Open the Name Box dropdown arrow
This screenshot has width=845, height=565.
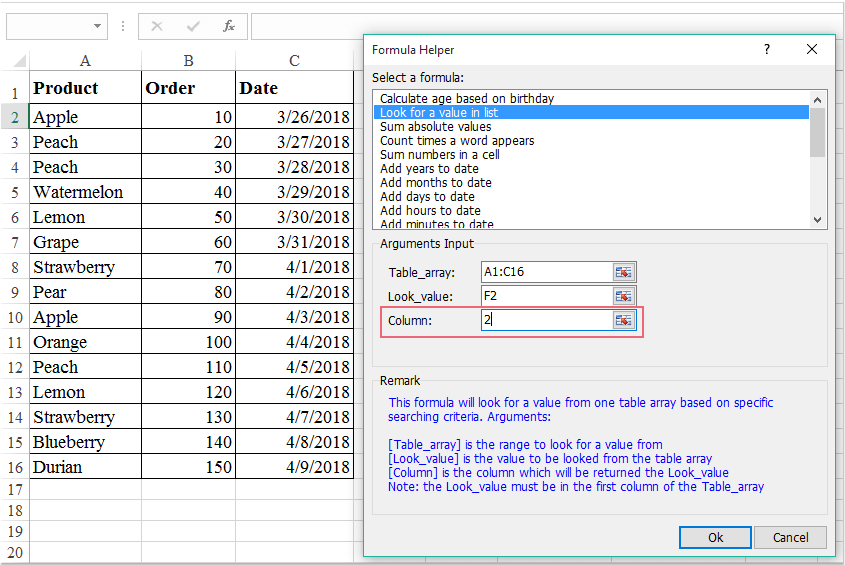(x=97, y=26)
